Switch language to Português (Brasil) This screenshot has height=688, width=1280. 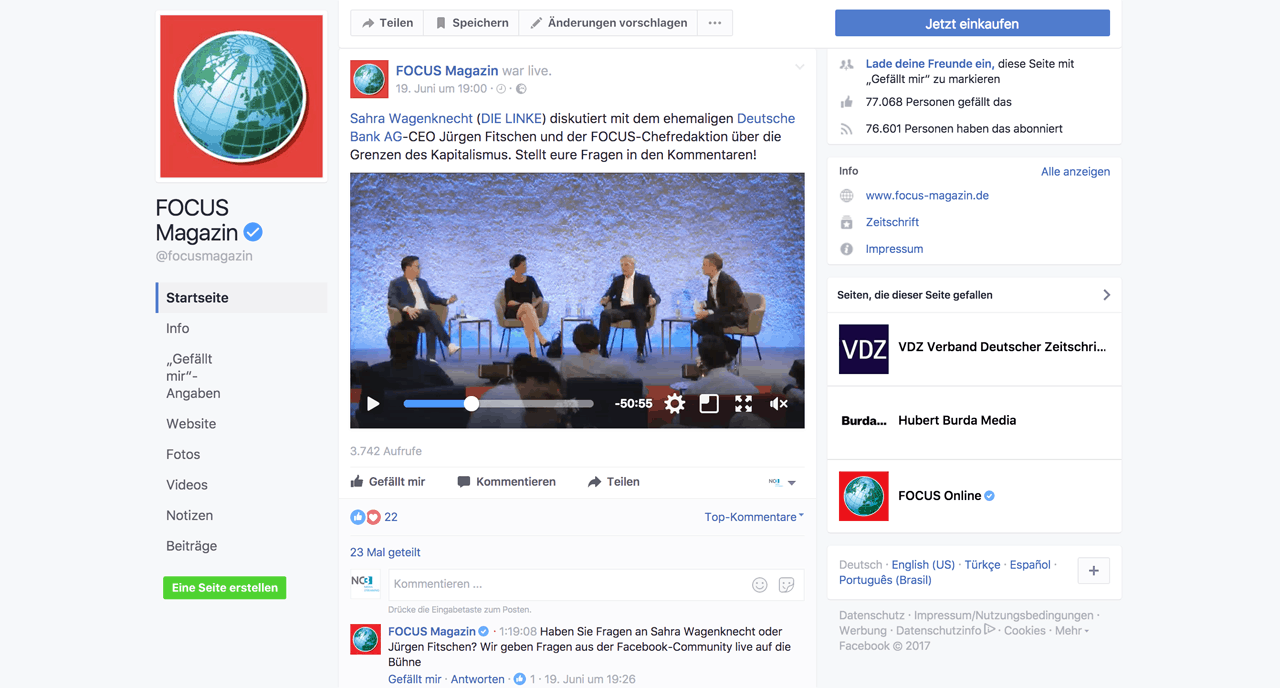pos(885,580)
